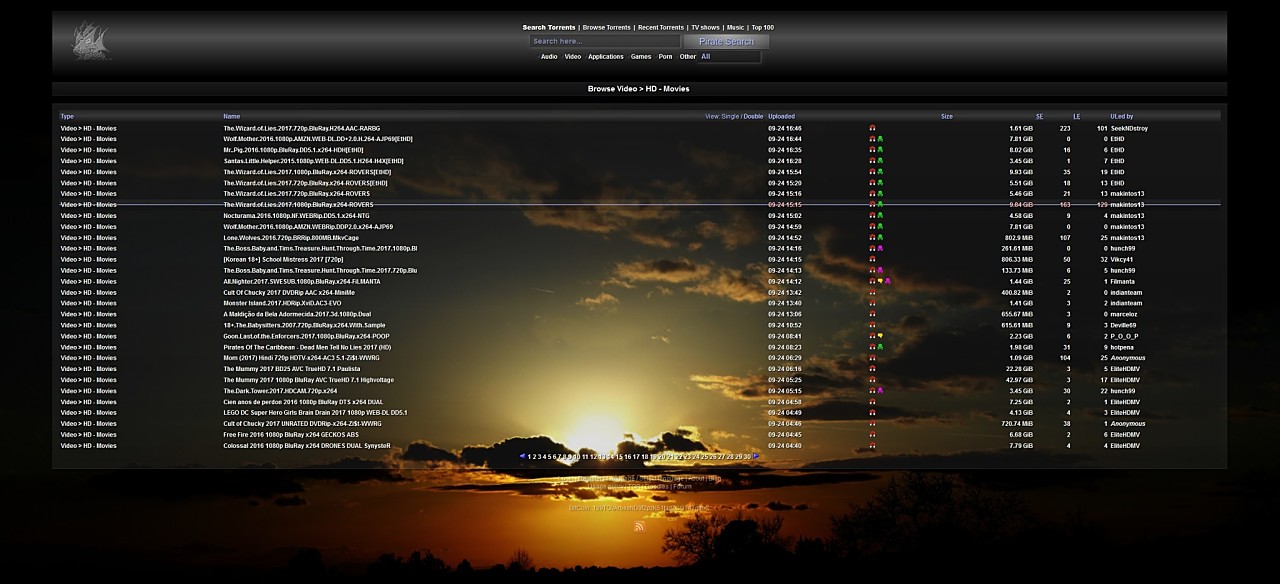Switch view to Double
This screenshot has height=584, width=1280.
(753, 117)
